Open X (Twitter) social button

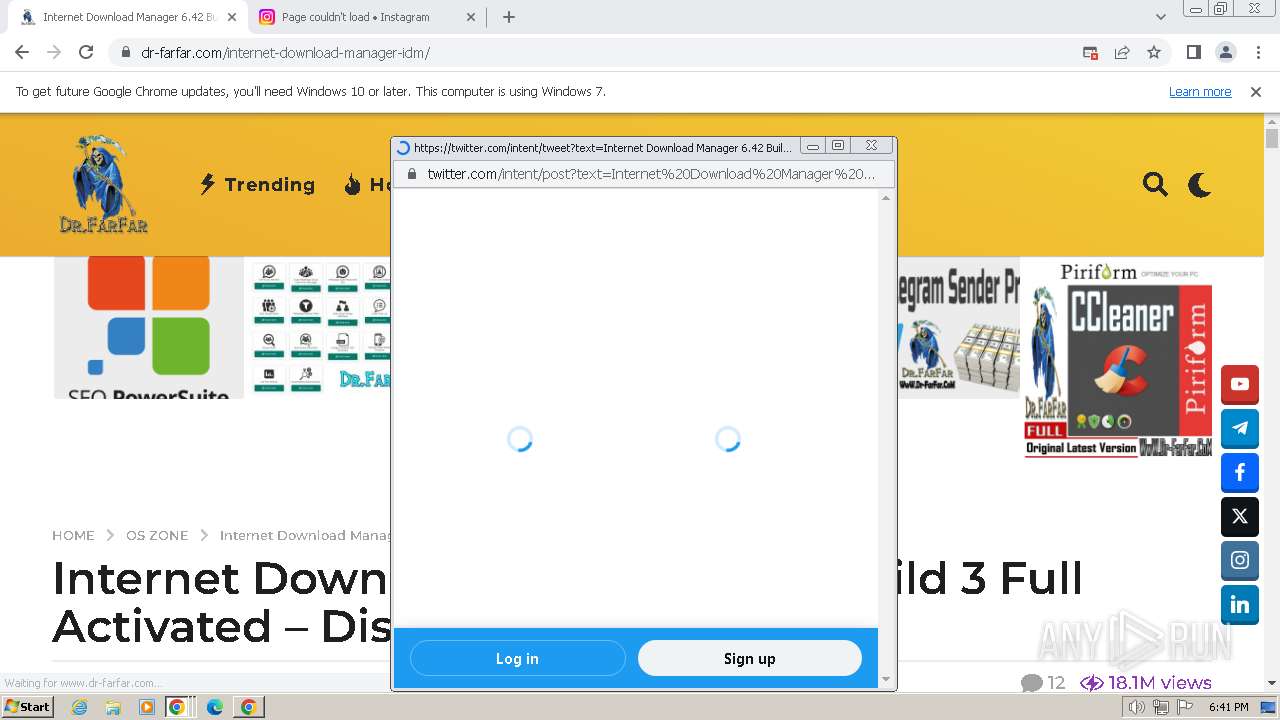tap(1240, 516)
